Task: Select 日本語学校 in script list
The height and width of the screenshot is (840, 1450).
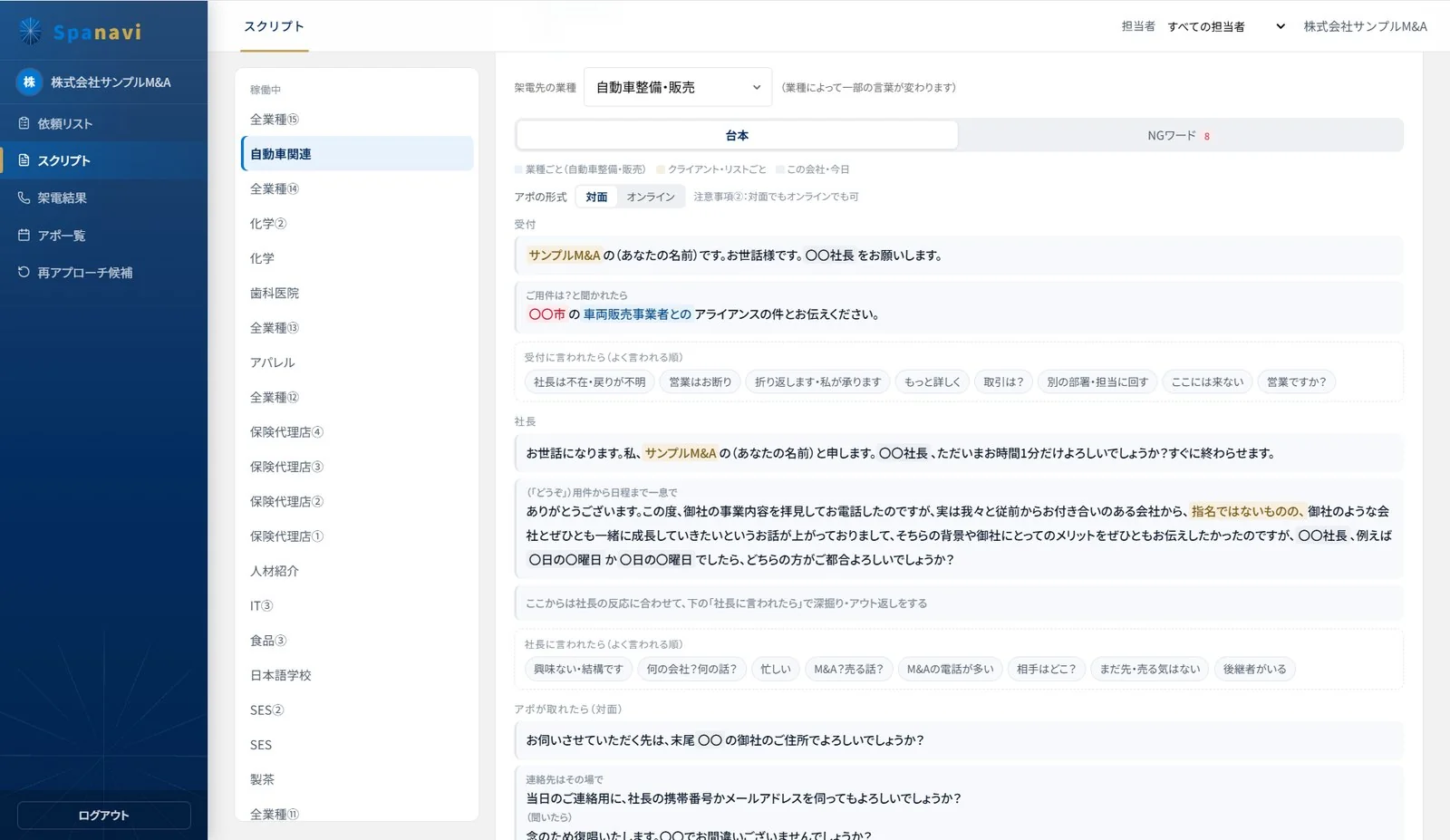Action: pos(357,675)
